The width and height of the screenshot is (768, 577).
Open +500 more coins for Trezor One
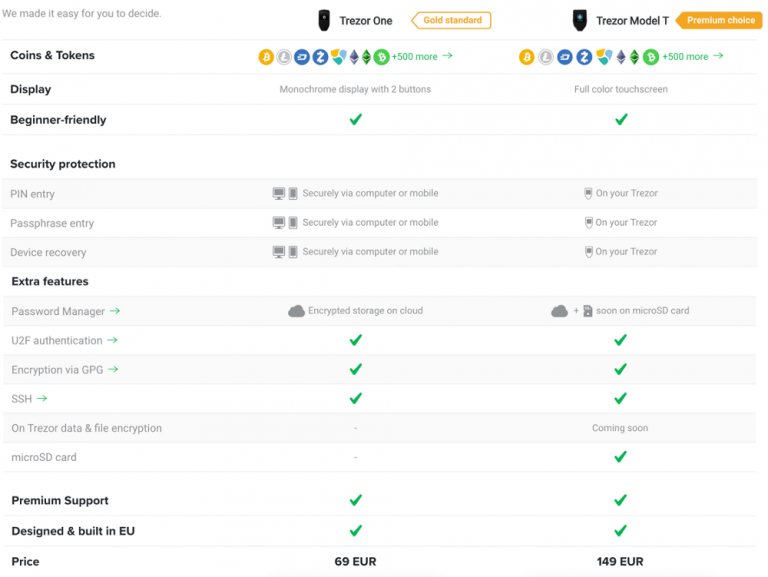[x=422, y=57]
